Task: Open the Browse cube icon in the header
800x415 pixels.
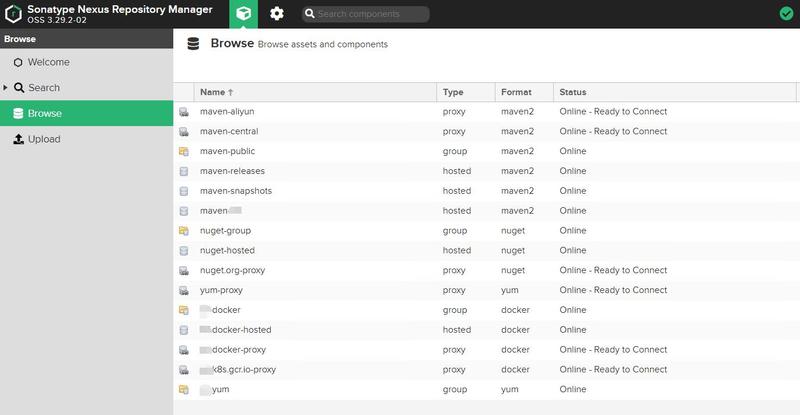Action: pos(243,14)
